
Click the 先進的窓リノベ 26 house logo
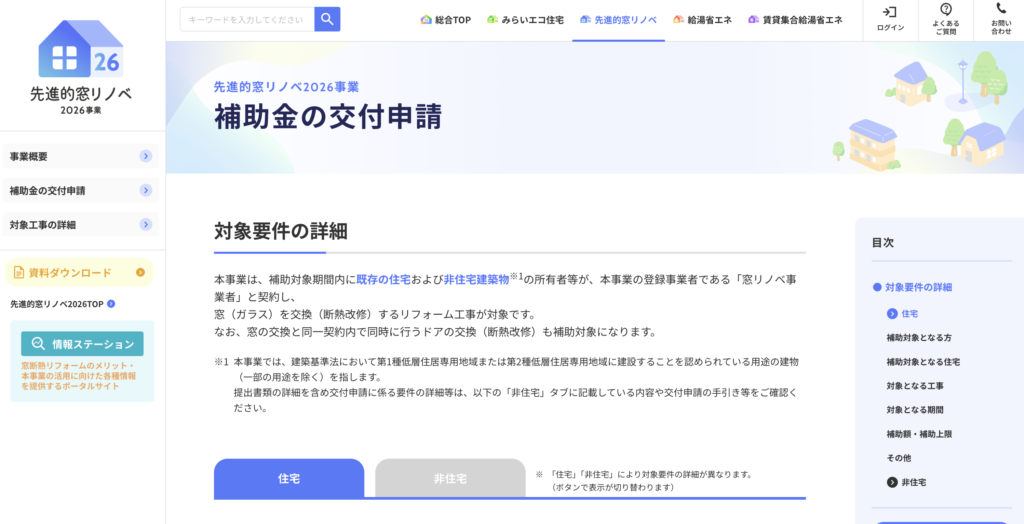(81, 67)
